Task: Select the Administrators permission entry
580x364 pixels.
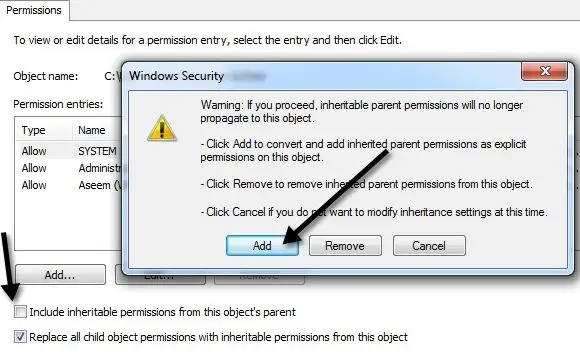Action: coord(68,168)
